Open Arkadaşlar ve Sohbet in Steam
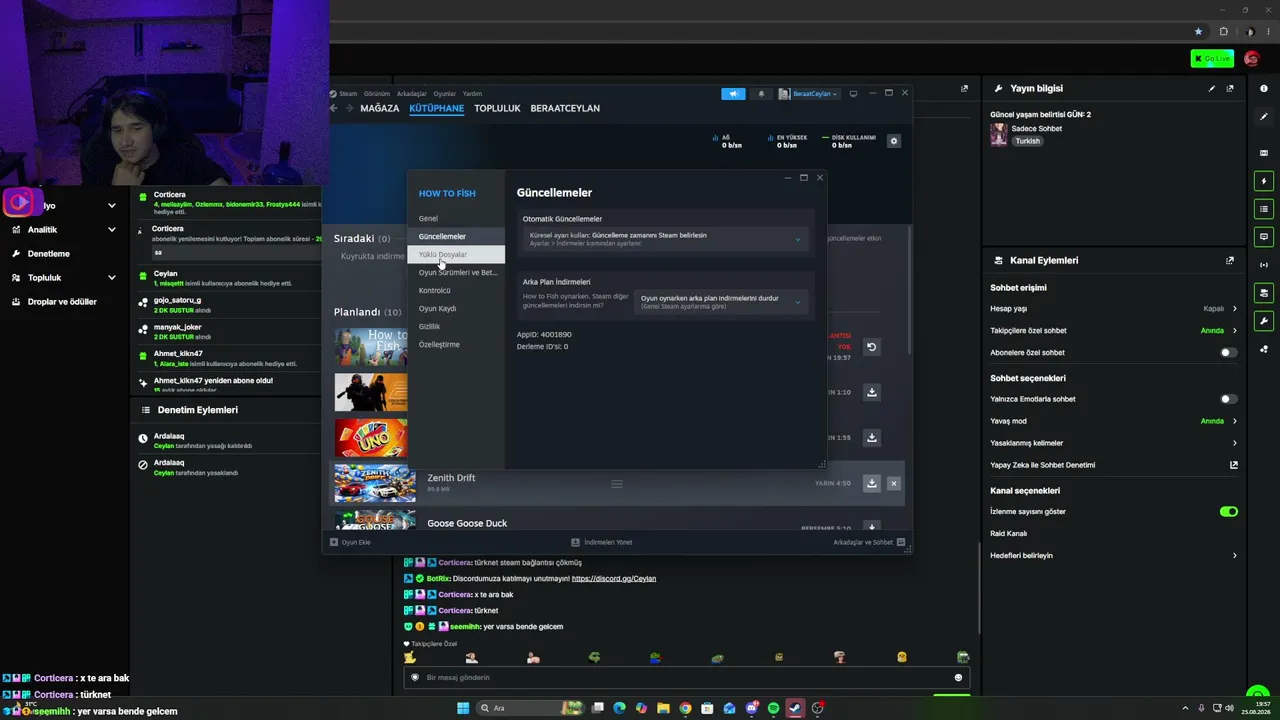The image size is (1280, 720). pyautogui.click(x=869, y=542)
